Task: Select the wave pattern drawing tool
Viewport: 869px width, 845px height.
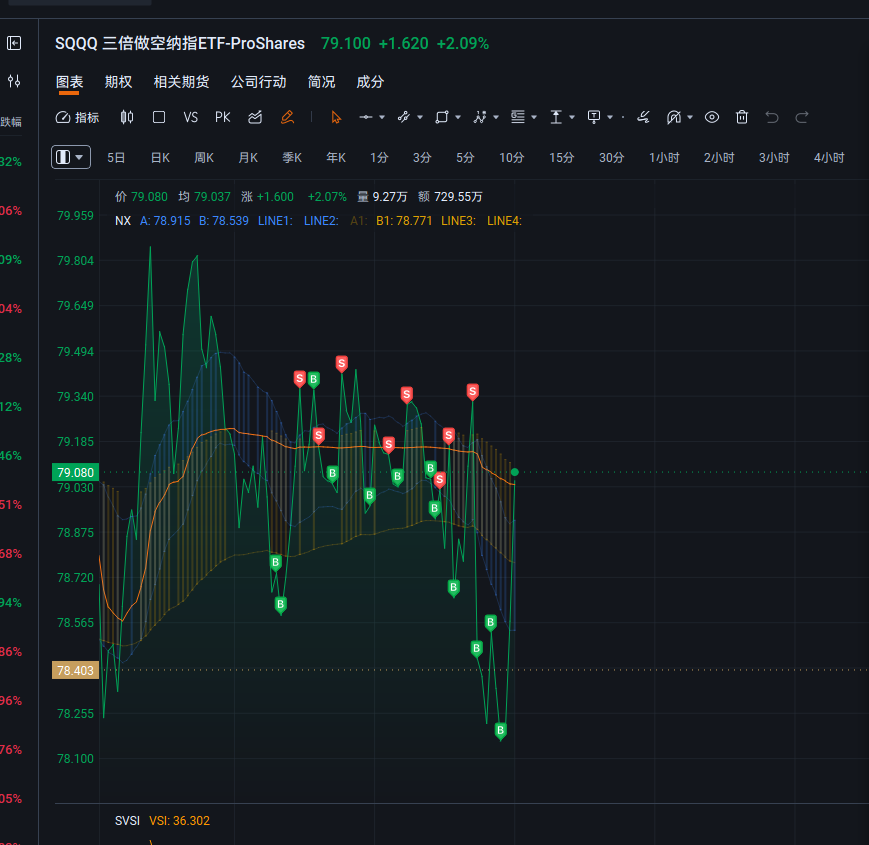Action: point(480,117)
